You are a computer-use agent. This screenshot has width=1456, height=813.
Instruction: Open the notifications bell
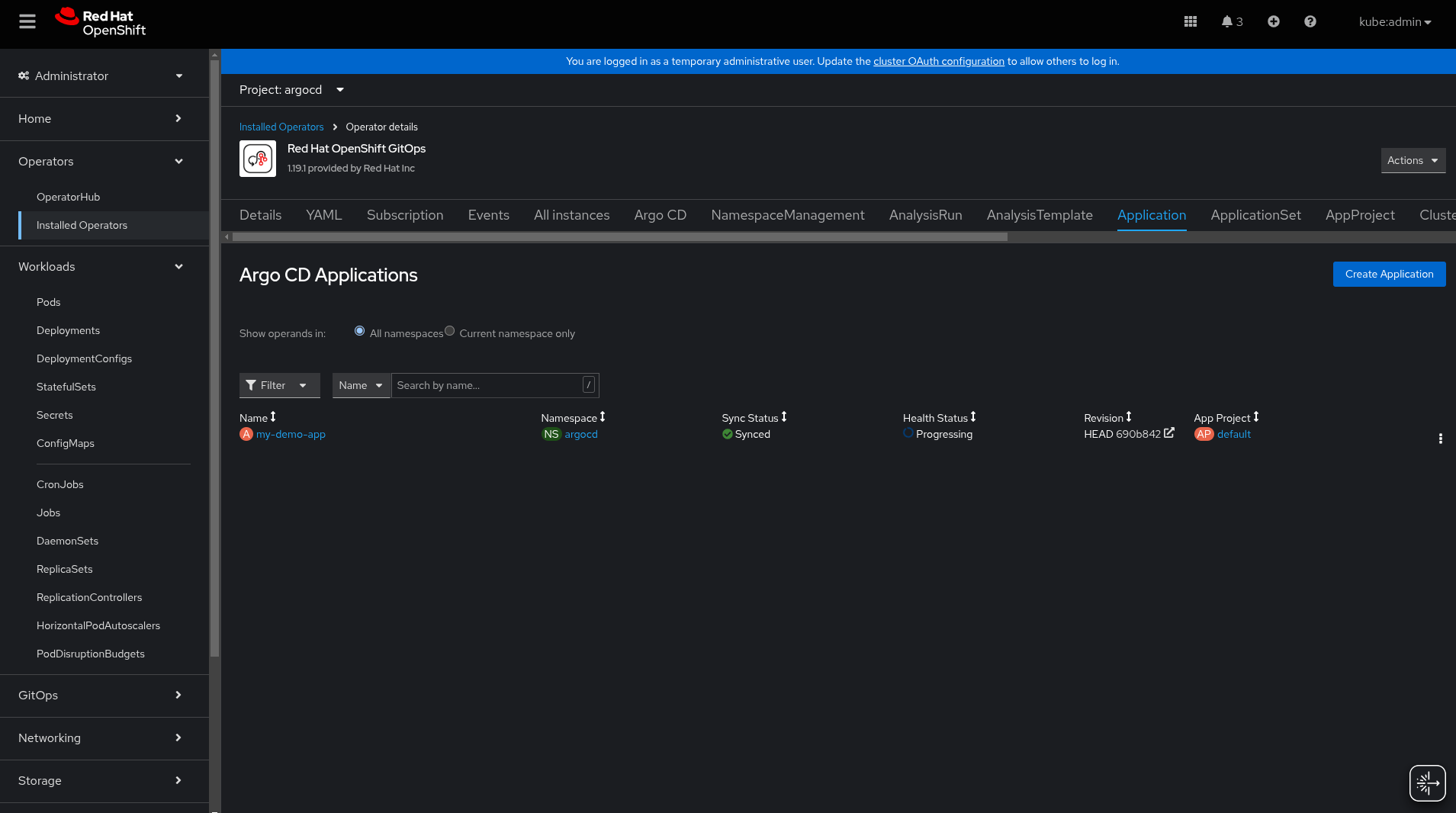1231,21
